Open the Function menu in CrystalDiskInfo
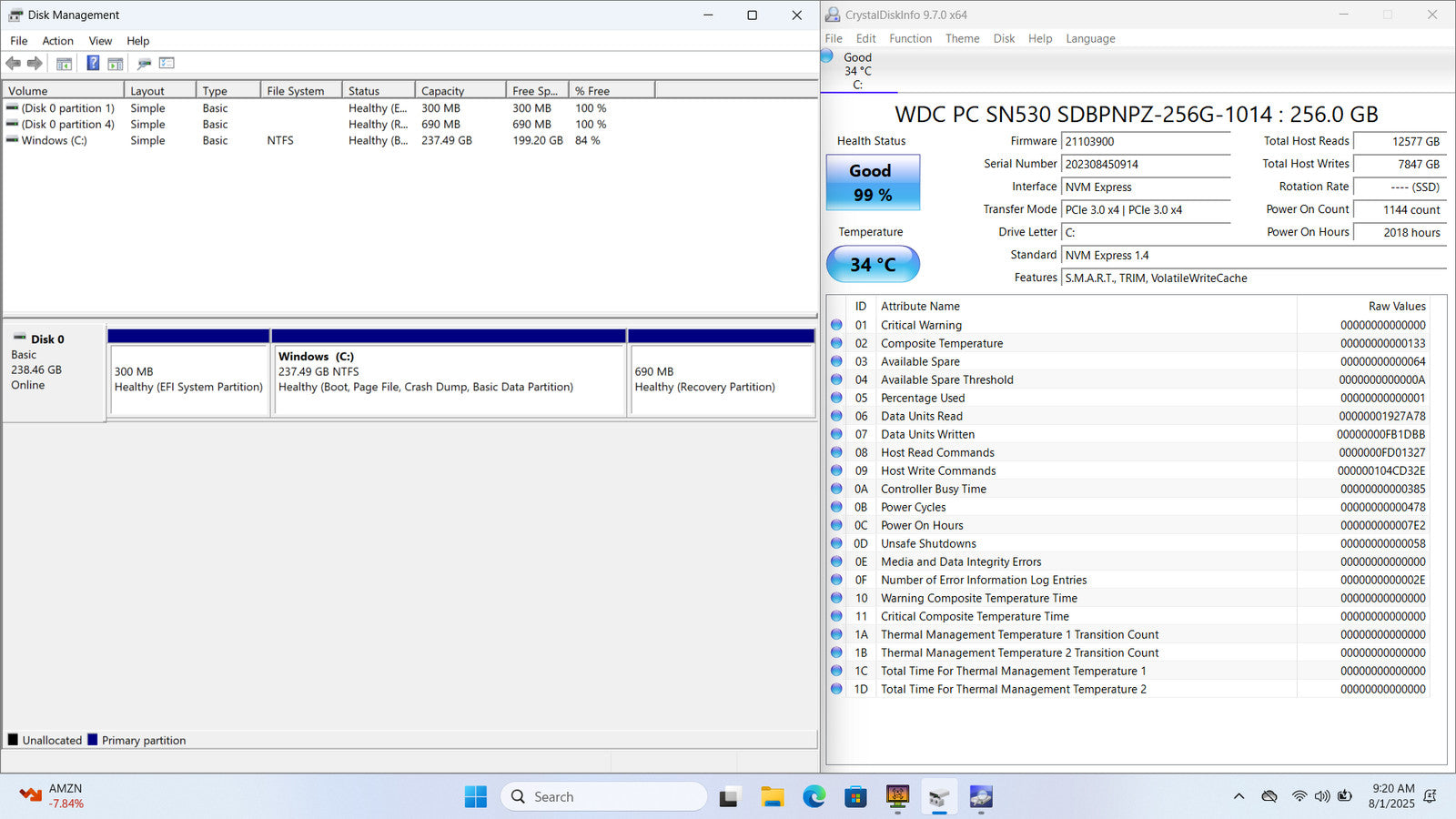The image size is (1456, 819). 910,39
